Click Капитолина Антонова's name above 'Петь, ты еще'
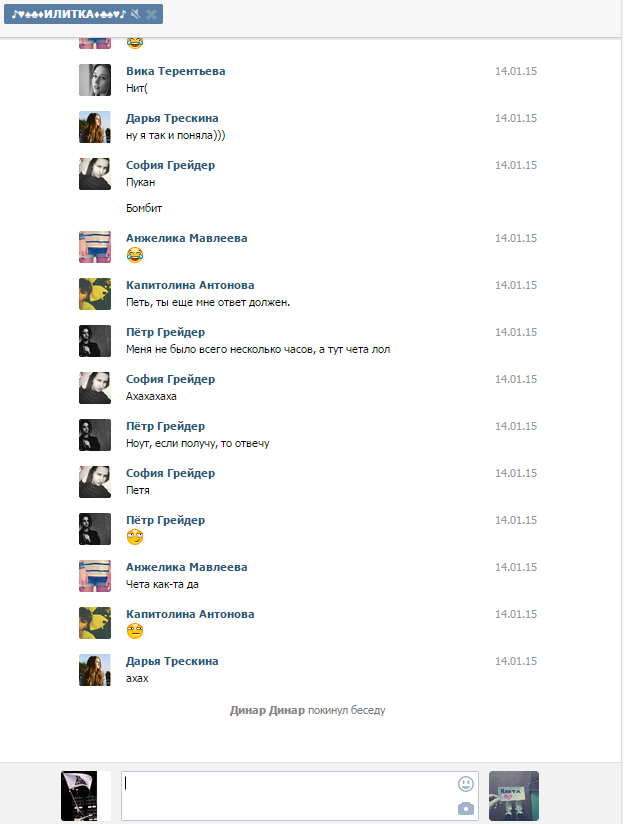629x824 pixels. (190, 285)
